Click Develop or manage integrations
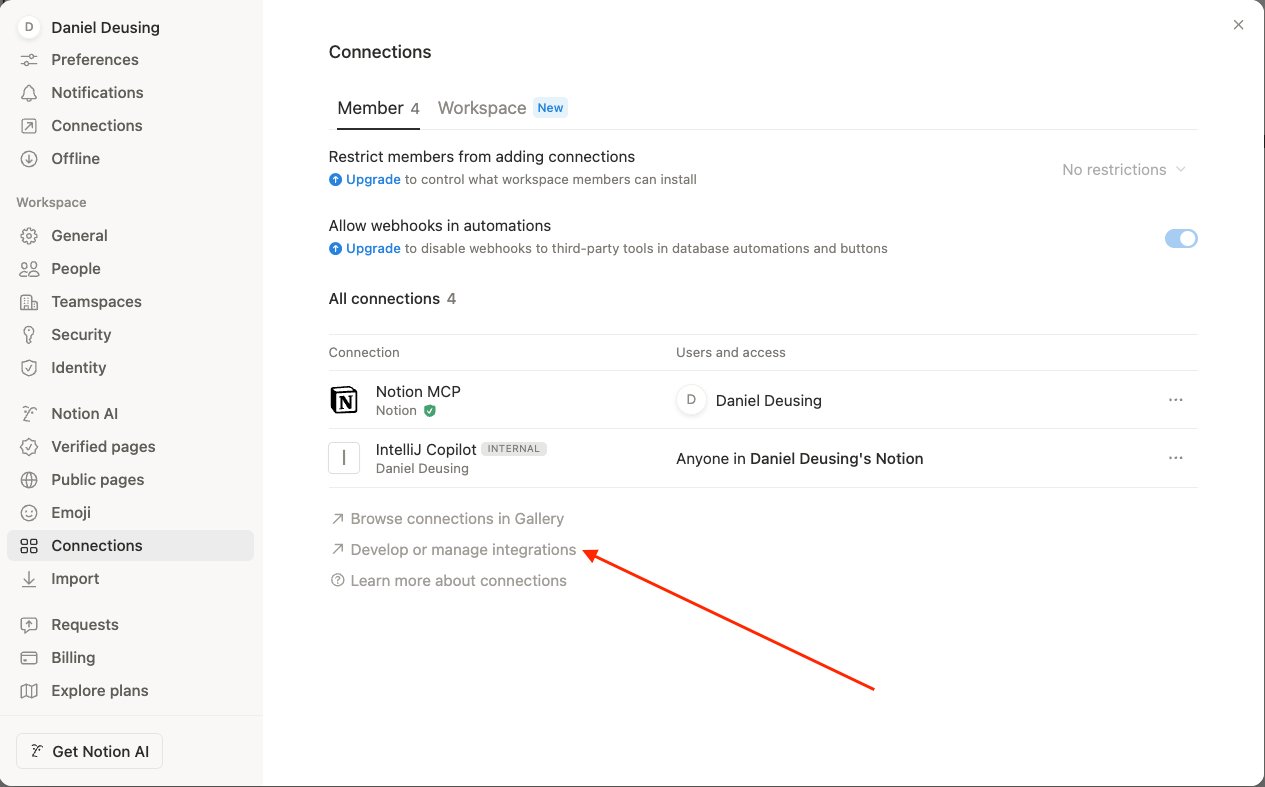The image size is (1265, 787). pos(454,550)
